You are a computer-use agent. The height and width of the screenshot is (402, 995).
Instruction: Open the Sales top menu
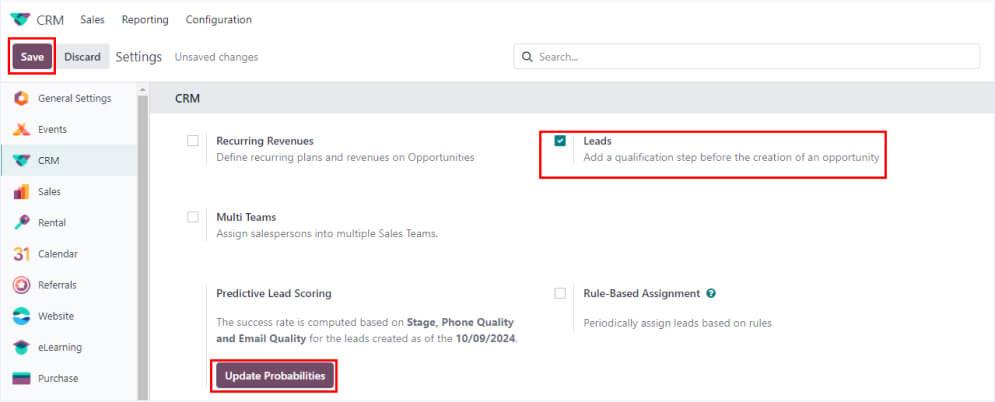[x=92, y=20]
